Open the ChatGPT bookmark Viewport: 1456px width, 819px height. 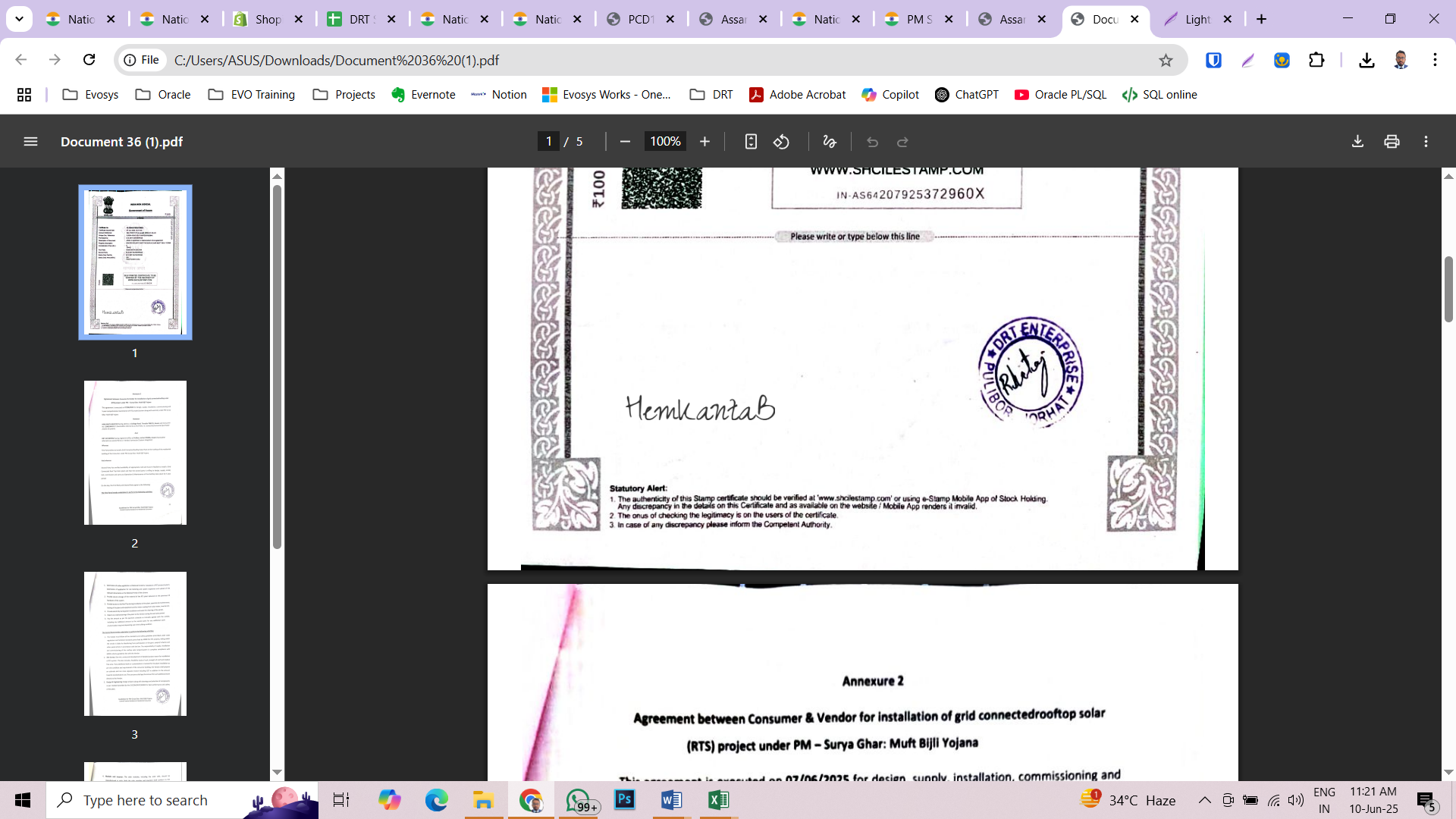click(x=966, y=95)
